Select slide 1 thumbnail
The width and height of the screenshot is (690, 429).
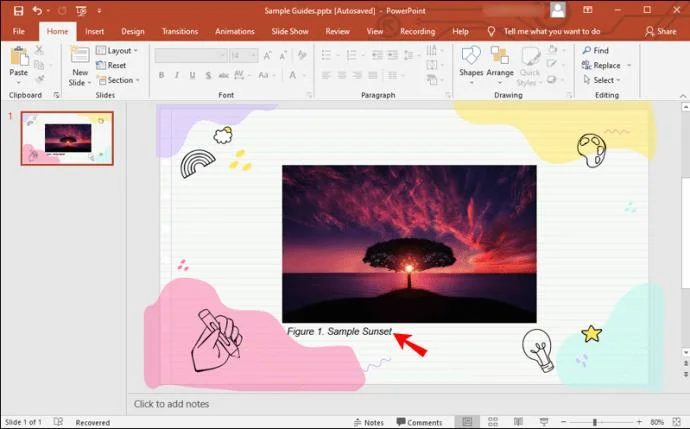click(x=67, y=138)
